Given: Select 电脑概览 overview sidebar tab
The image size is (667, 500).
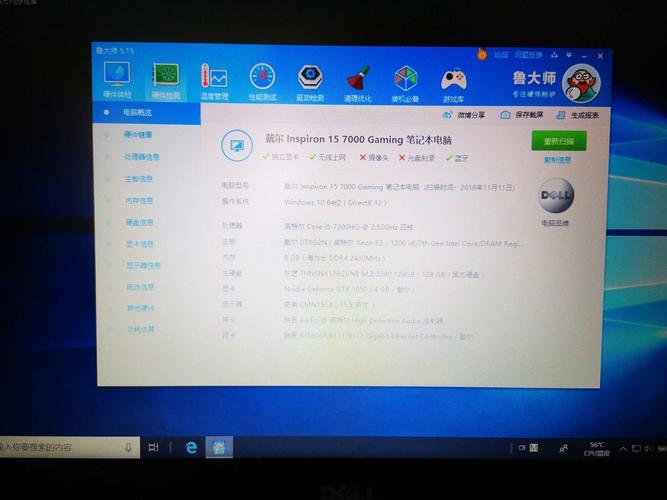Looking at the screenshot, I should 146,113.
